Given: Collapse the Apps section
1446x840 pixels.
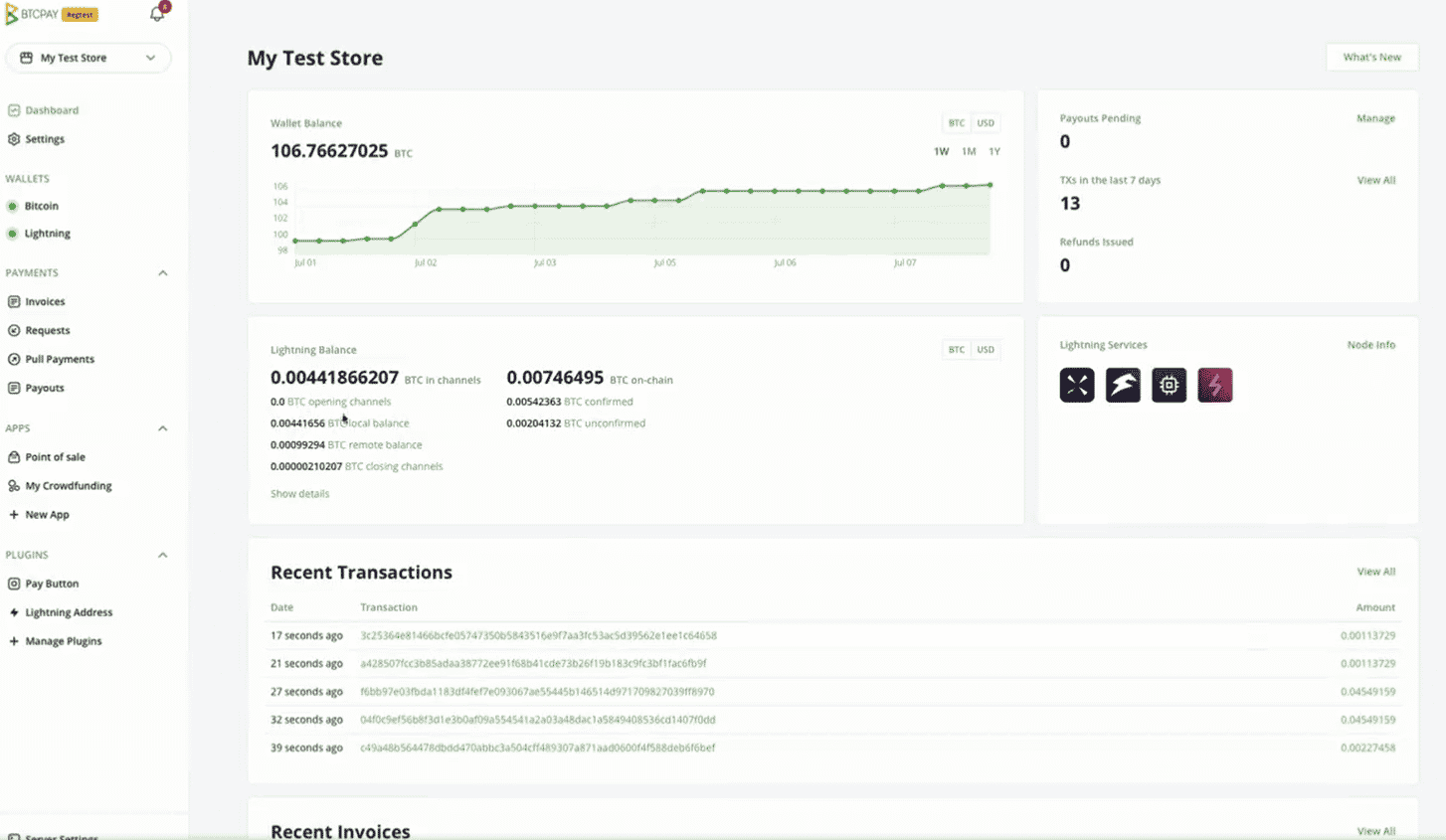Looking at the screenshot, I should point(163,428).
